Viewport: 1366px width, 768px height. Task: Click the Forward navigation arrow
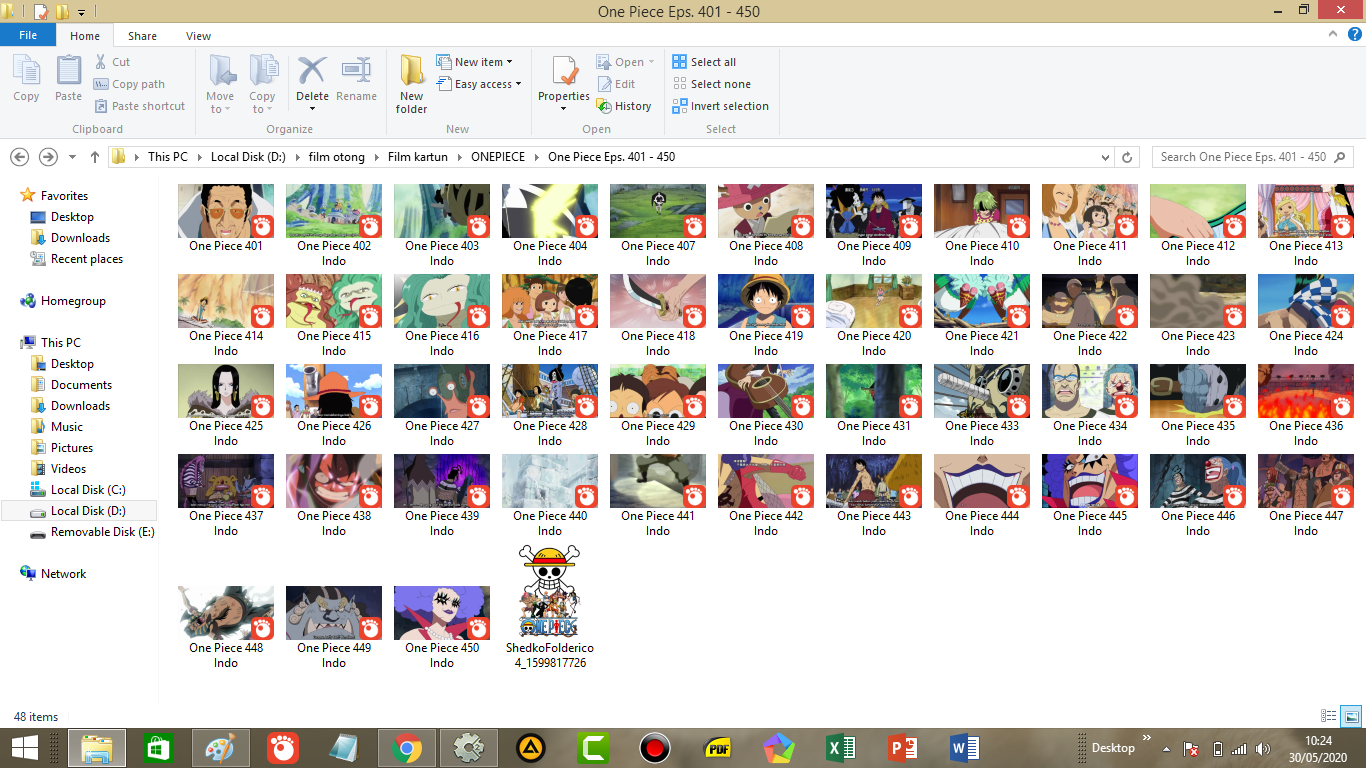[47, 157]
